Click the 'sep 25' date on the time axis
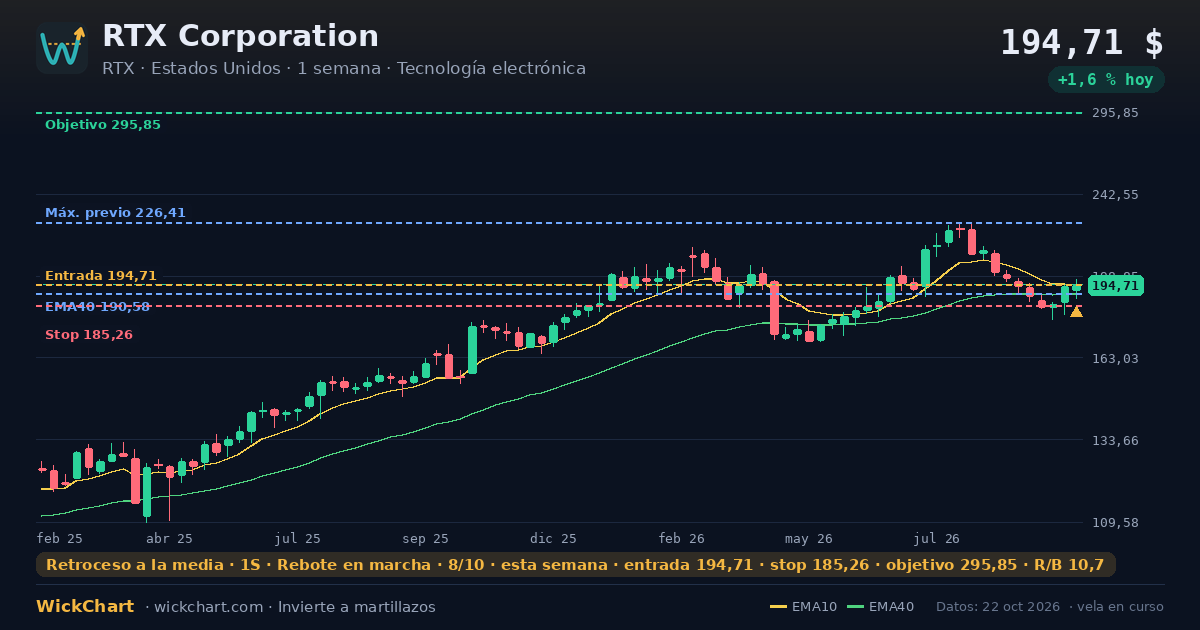This screenshot has height=630, width=1200. [x=426, y=538]
